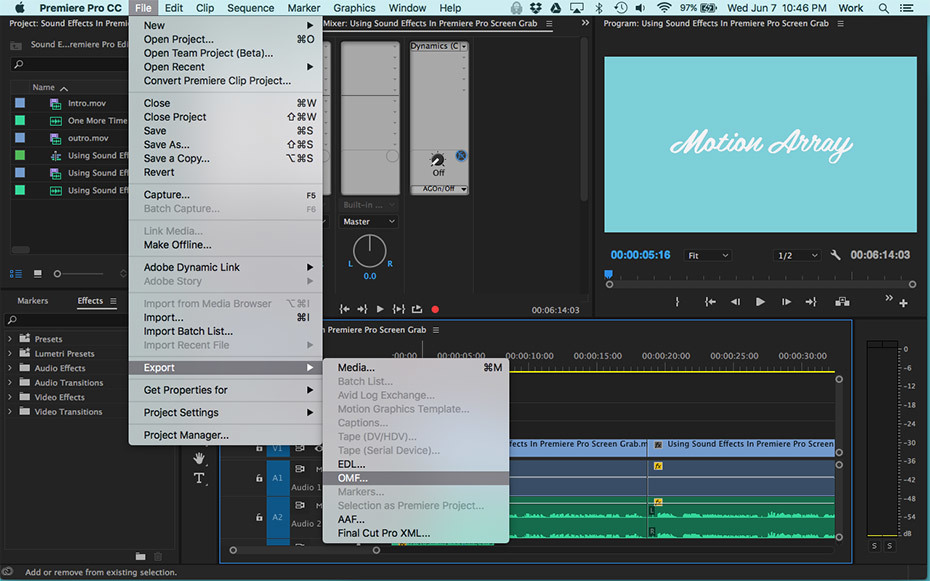
Task: Click the Program Monitor button editor plus
Action: [x=903, y=303]
